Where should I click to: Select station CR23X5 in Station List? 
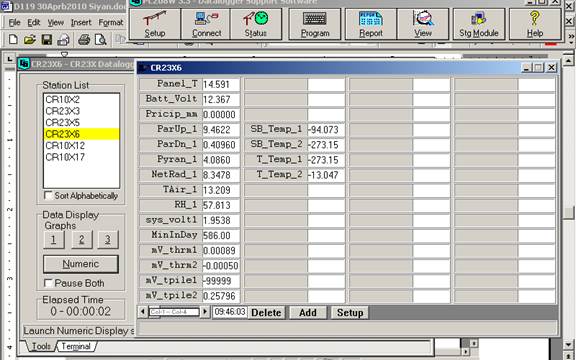[81, 122]
